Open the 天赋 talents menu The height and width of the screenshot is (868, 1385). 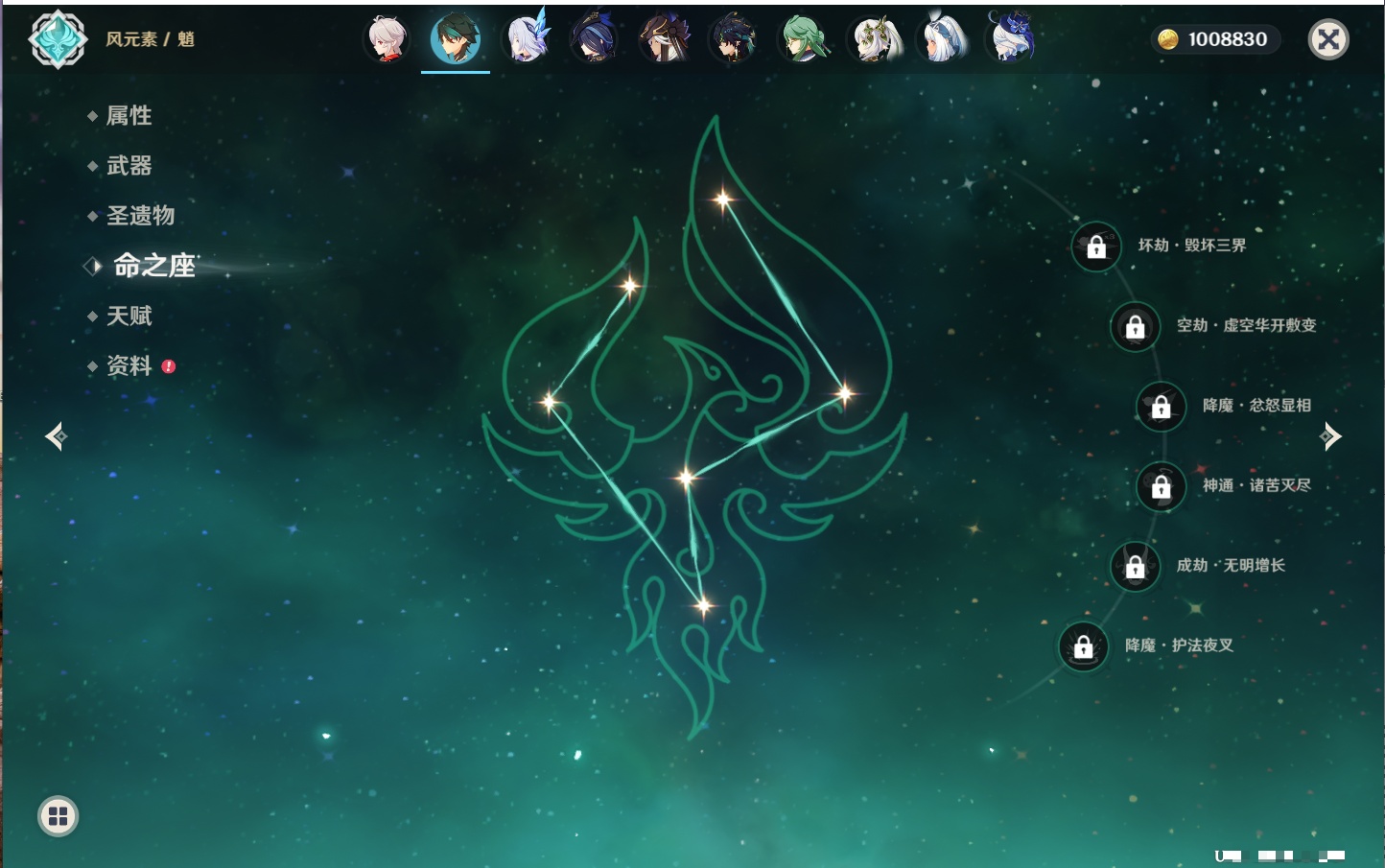tap(129, 316)
